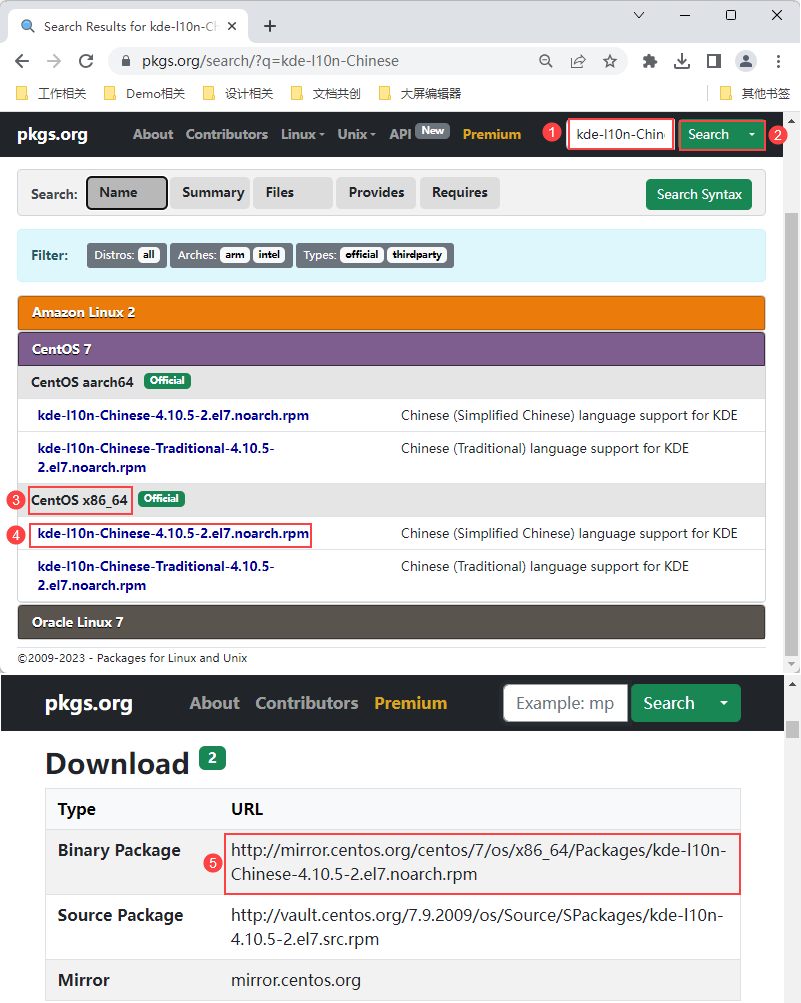Expand the Oracle Linux 7 section

(391, 622)
